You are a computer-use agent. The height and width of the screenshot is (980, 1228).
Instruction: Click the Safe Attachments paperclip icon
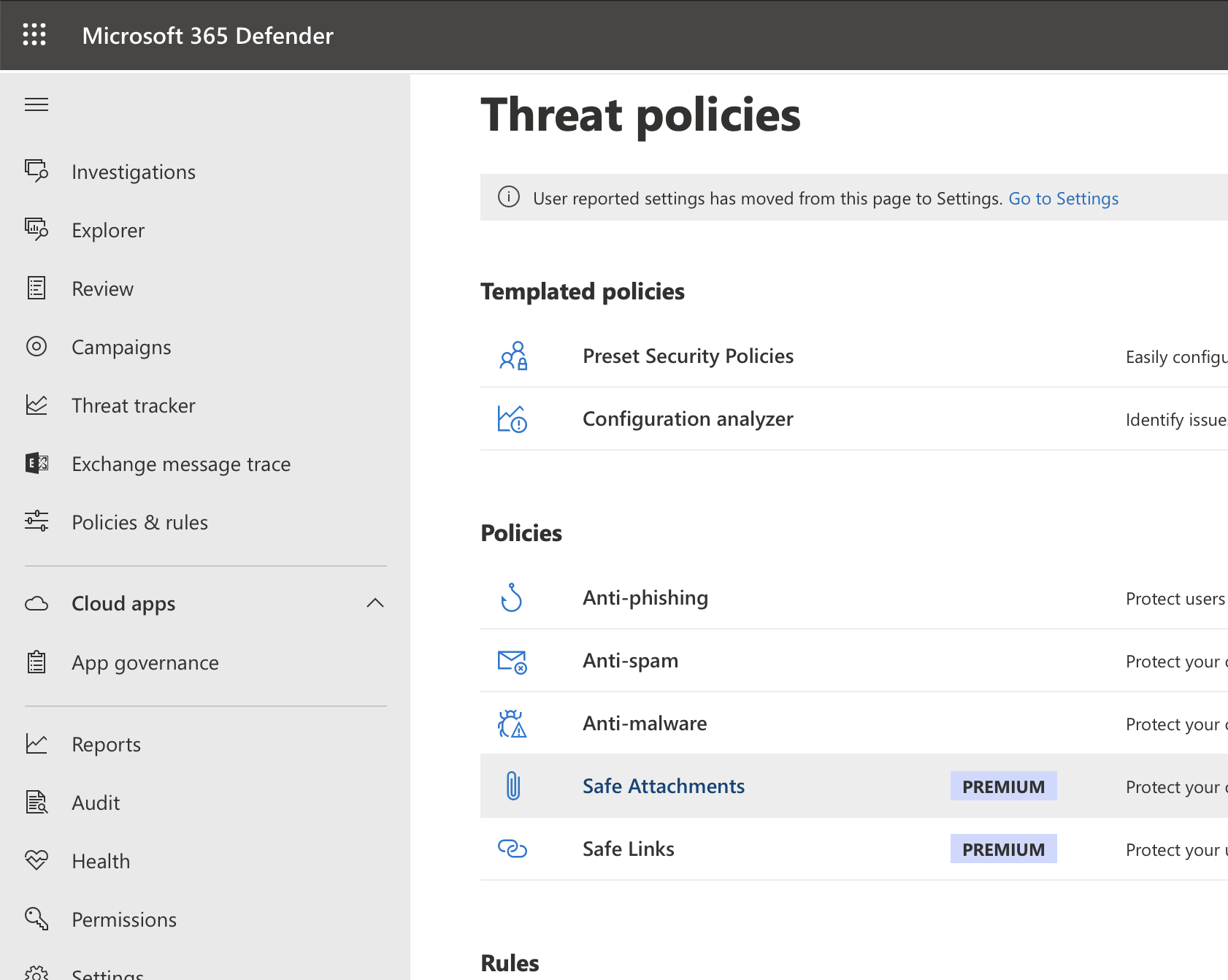click(x=513, y=786)
